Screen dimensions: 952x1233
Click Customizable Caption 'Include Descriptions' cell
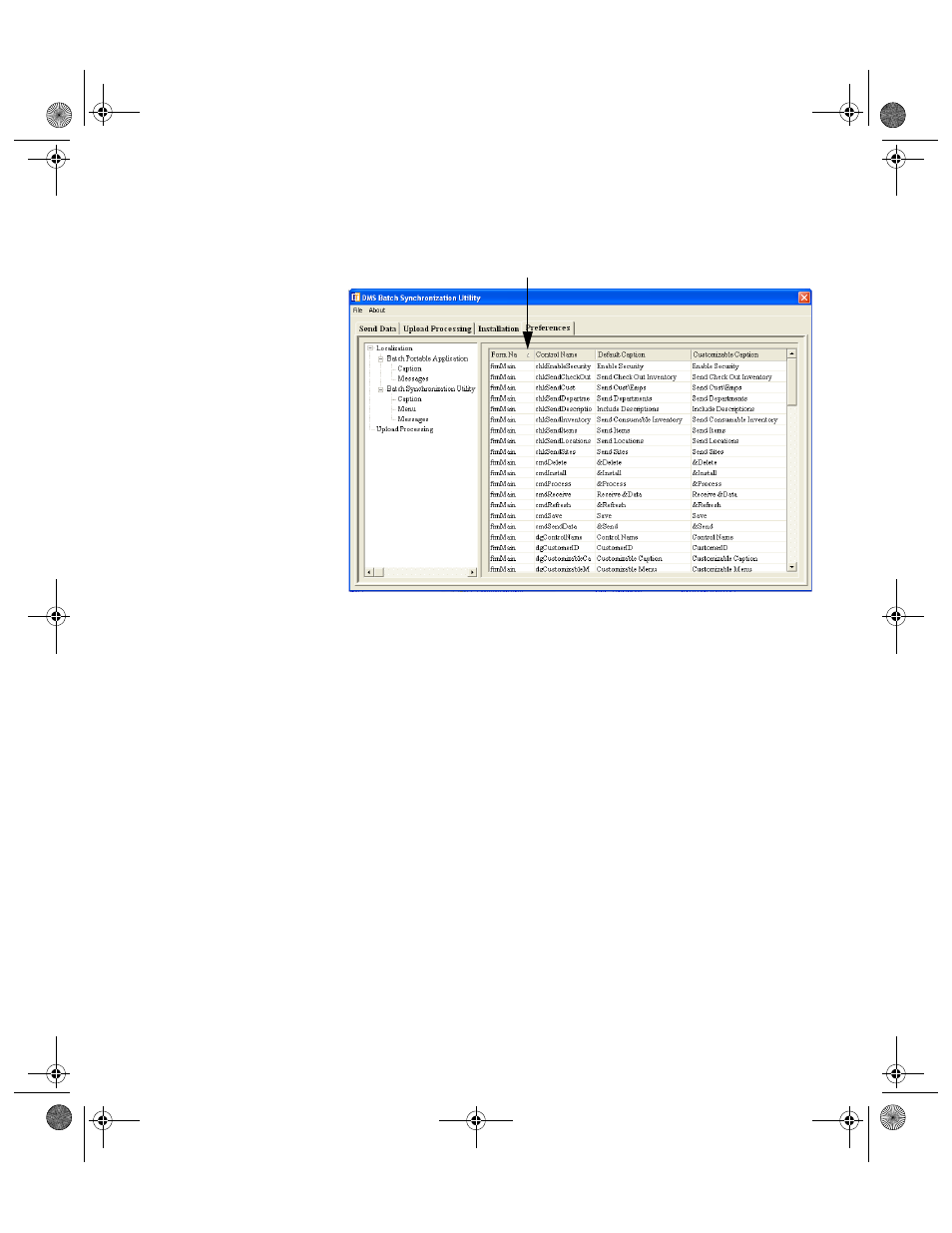738,409
